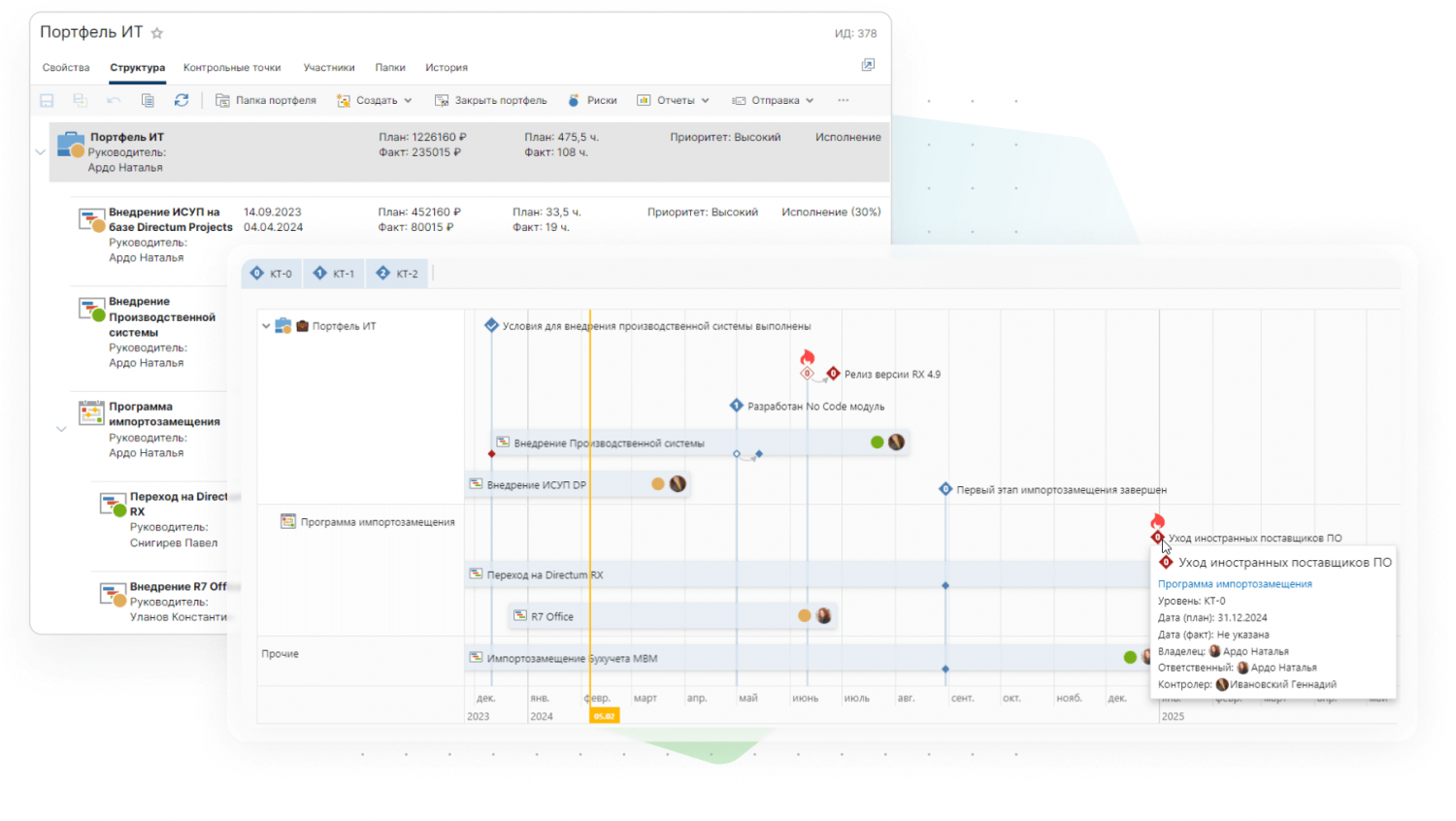Image resolution: width=1456 pixels, height=821 pixels.
Task: Select the Релиз версии RX 4.9 milestone
Action: pyautogui.click(x=834, y=374)
